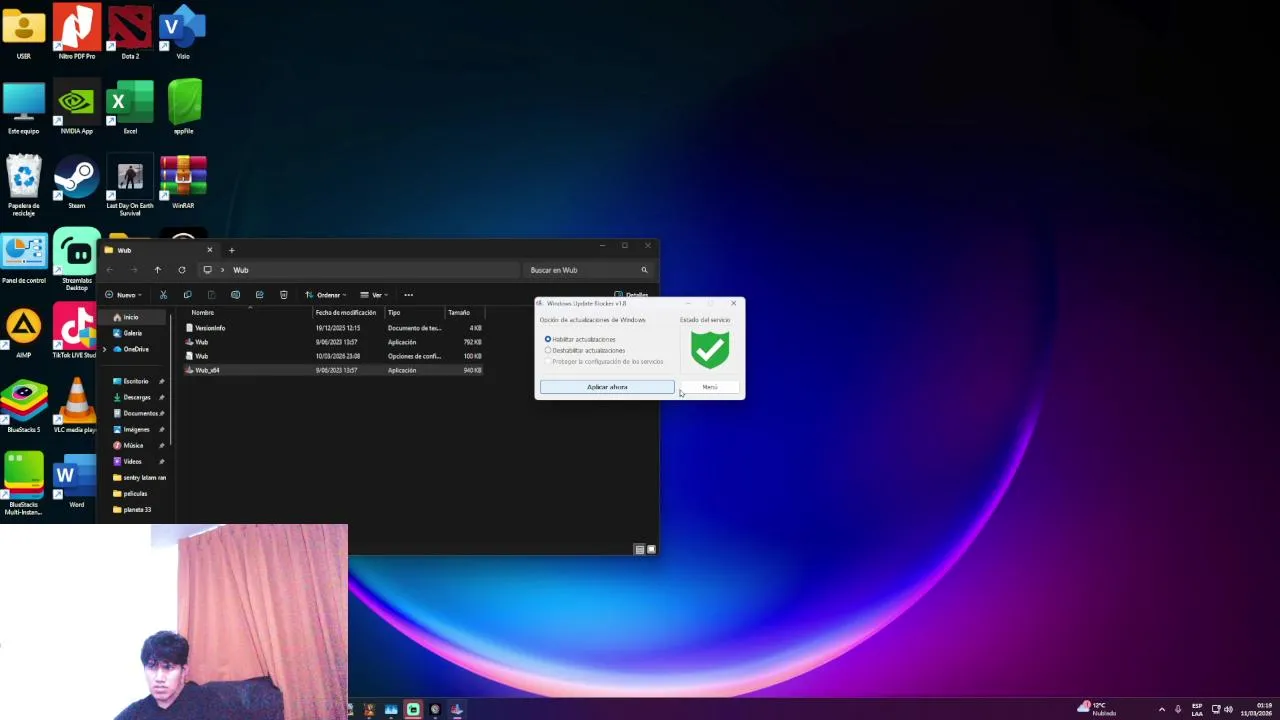Open Word desktop shortcut

[77, 482]
